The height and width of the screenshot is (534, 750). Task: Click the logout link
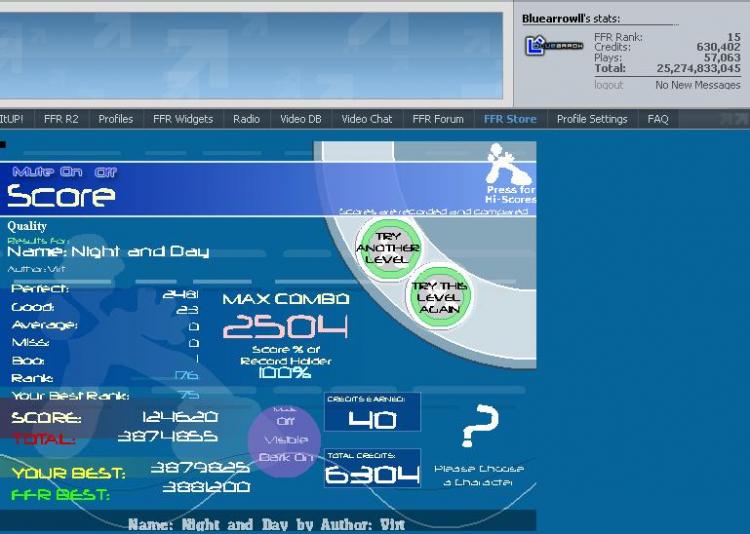608,85
